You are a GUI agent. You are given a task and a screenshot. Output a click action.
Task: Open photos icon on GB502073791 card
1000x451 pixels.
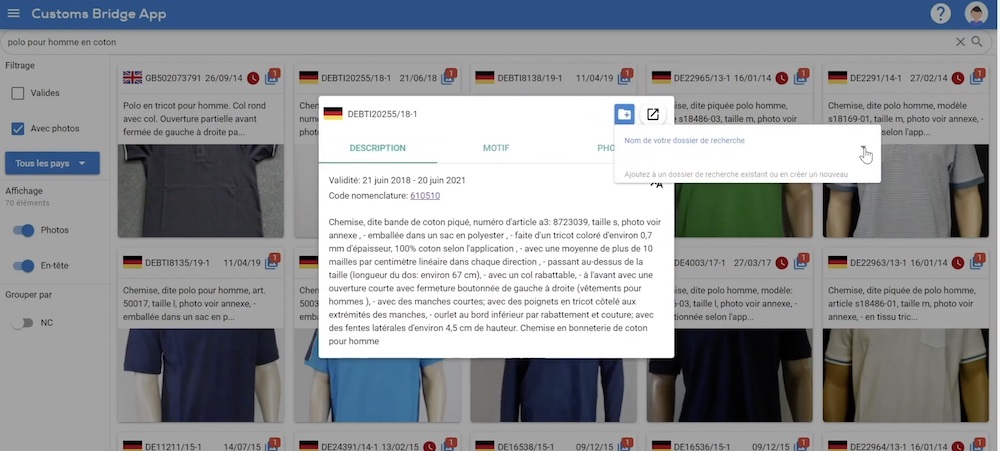[x=272, y=78]
